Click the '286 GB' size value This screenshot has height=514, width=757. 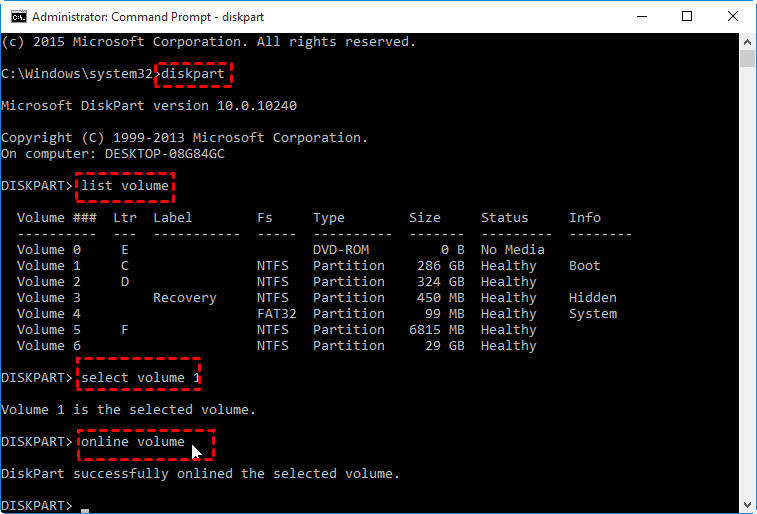[441, 265]
